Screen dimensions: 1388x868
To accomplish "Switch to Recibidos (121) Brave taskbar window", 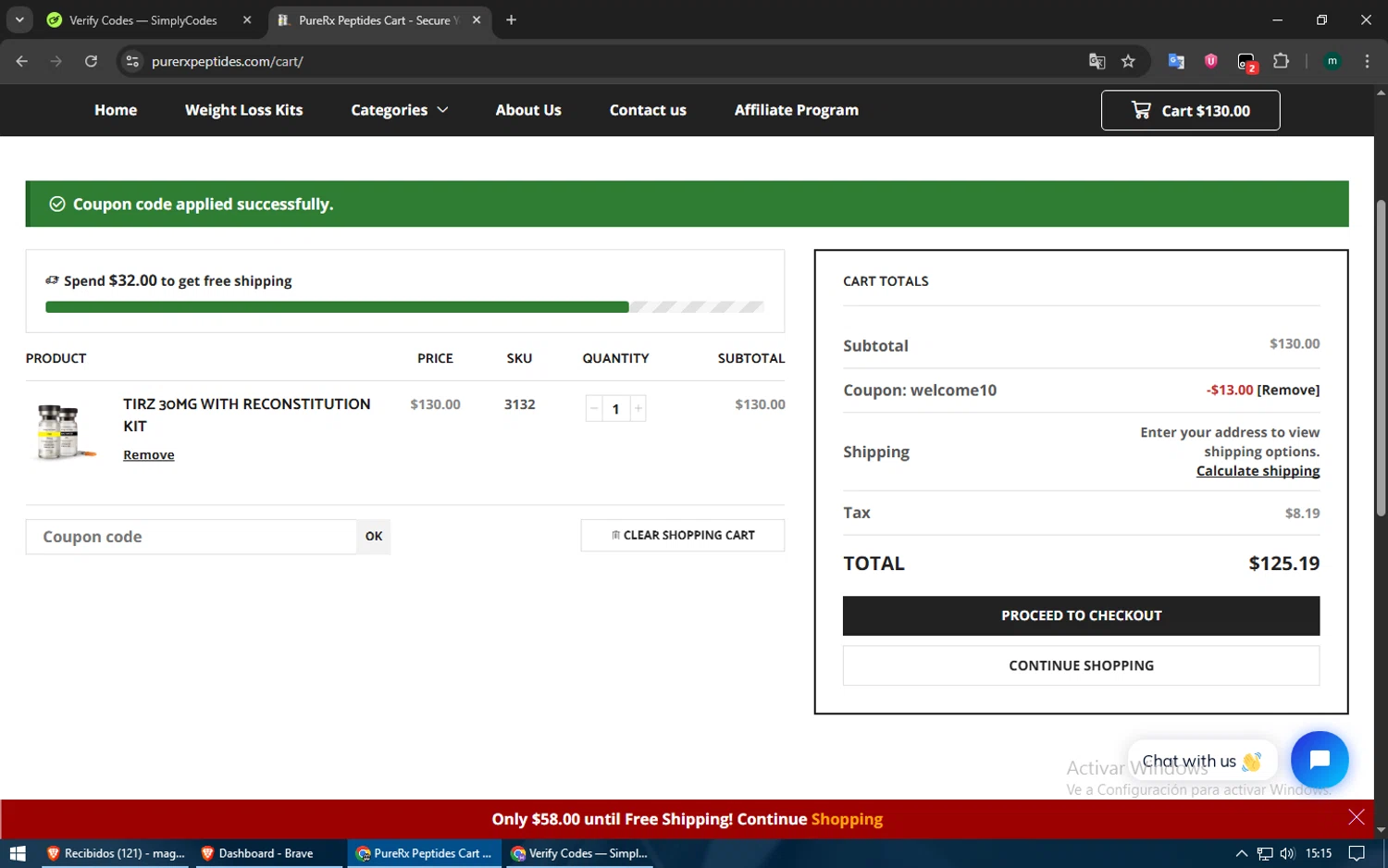I will (x=115, y=853).
